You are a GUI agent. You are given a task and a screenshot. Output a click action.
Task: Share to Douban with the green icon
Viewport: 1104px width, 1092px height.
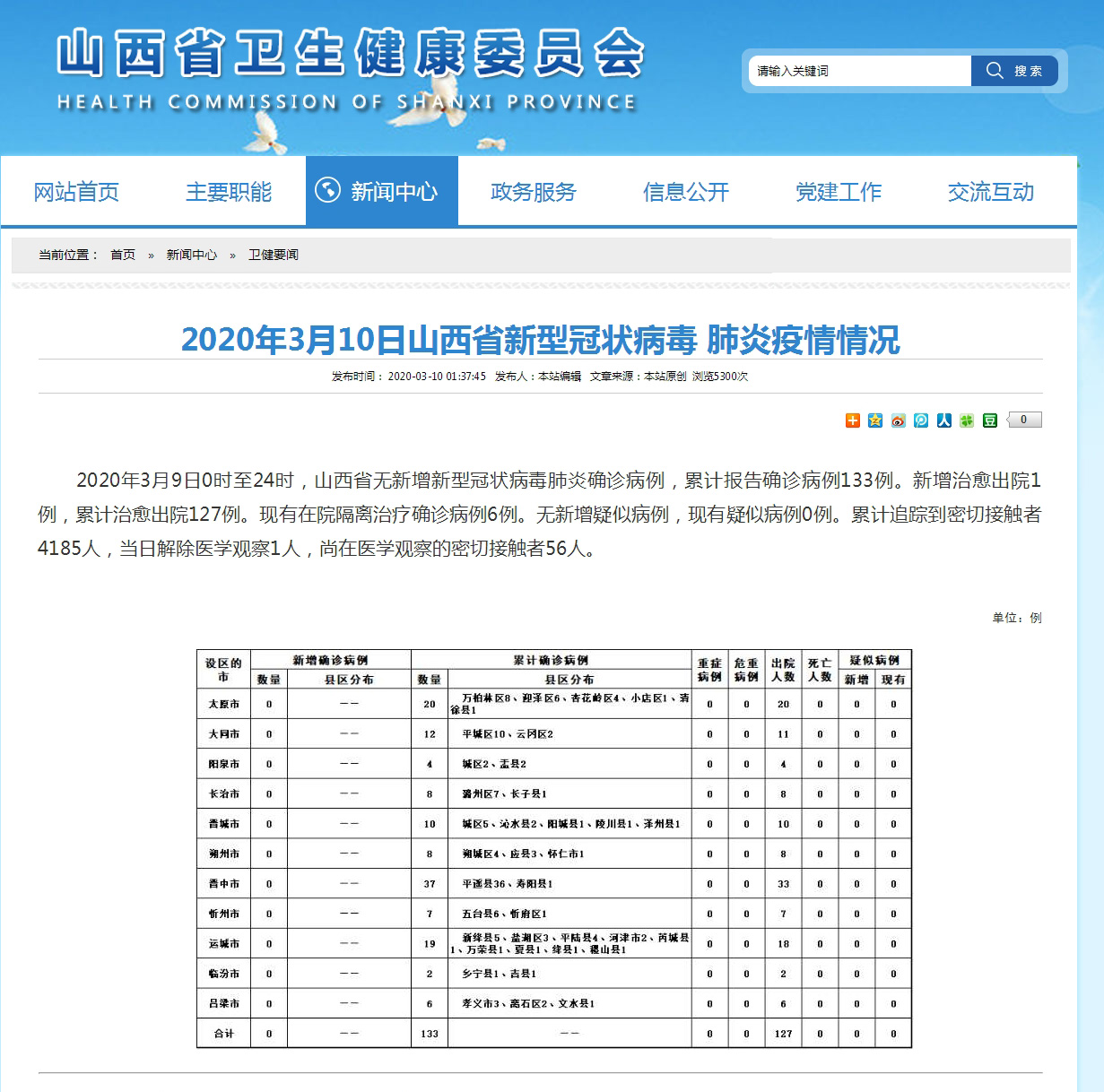[990, 420]
